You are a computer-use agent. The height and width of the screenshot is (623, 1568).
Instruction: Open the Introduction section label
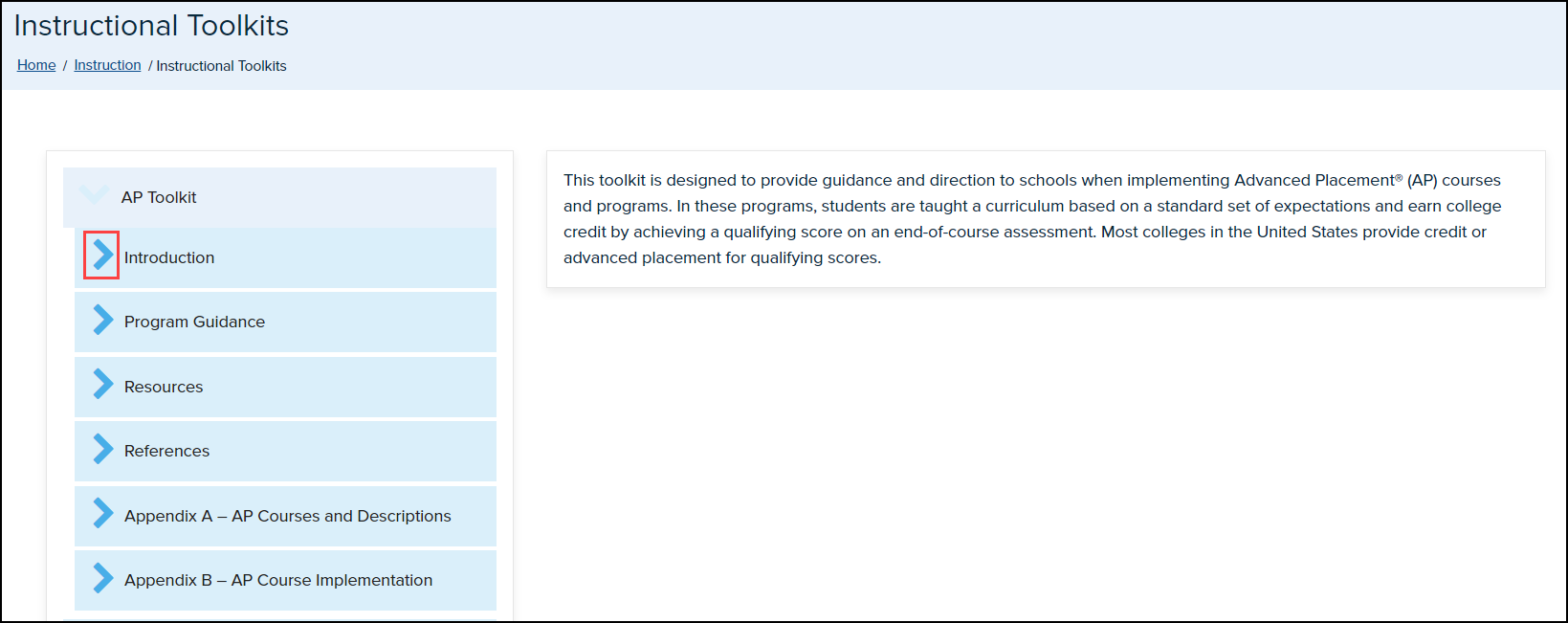click(169, 257)
